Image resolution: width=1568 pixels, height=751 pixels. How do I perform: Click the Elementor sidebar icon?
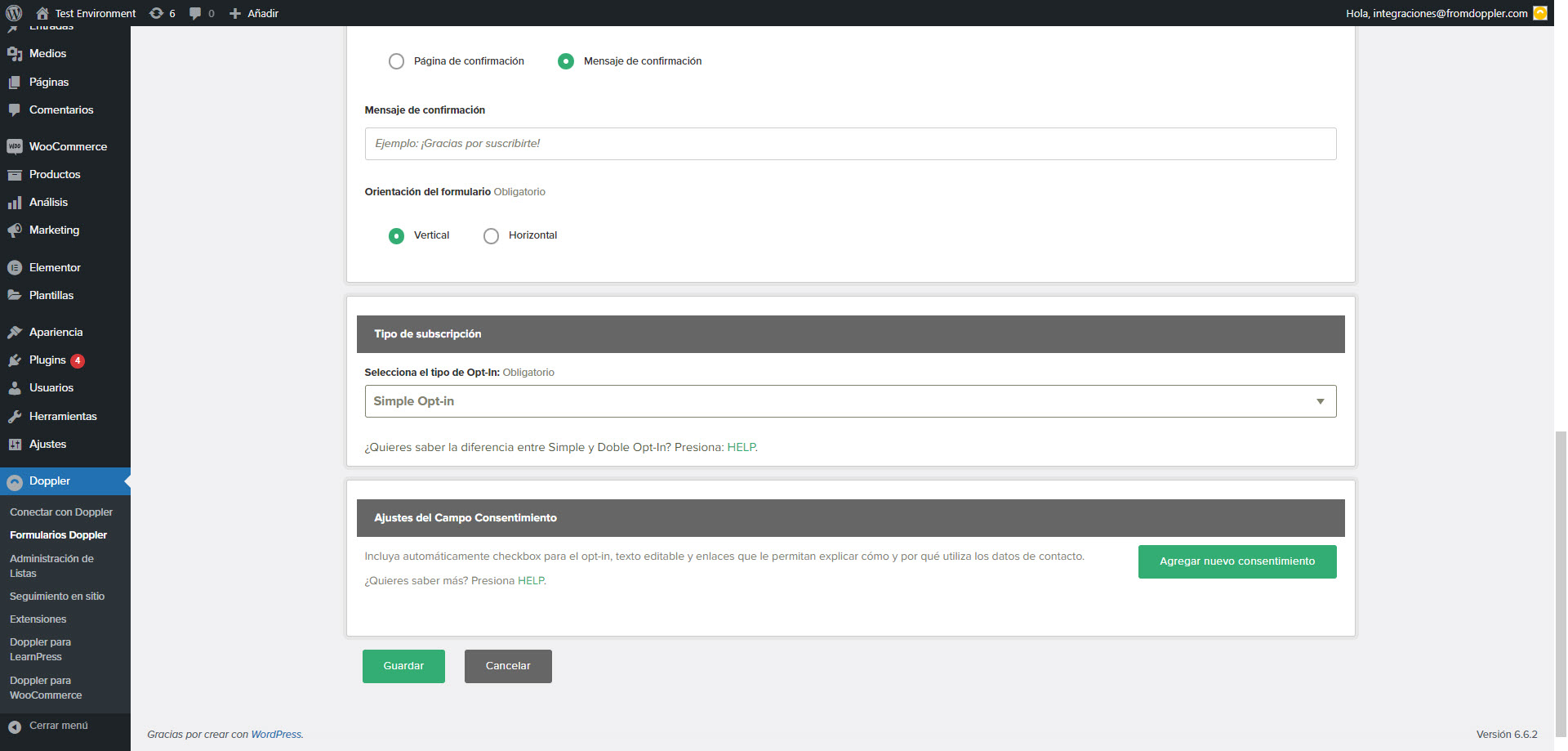15,267
